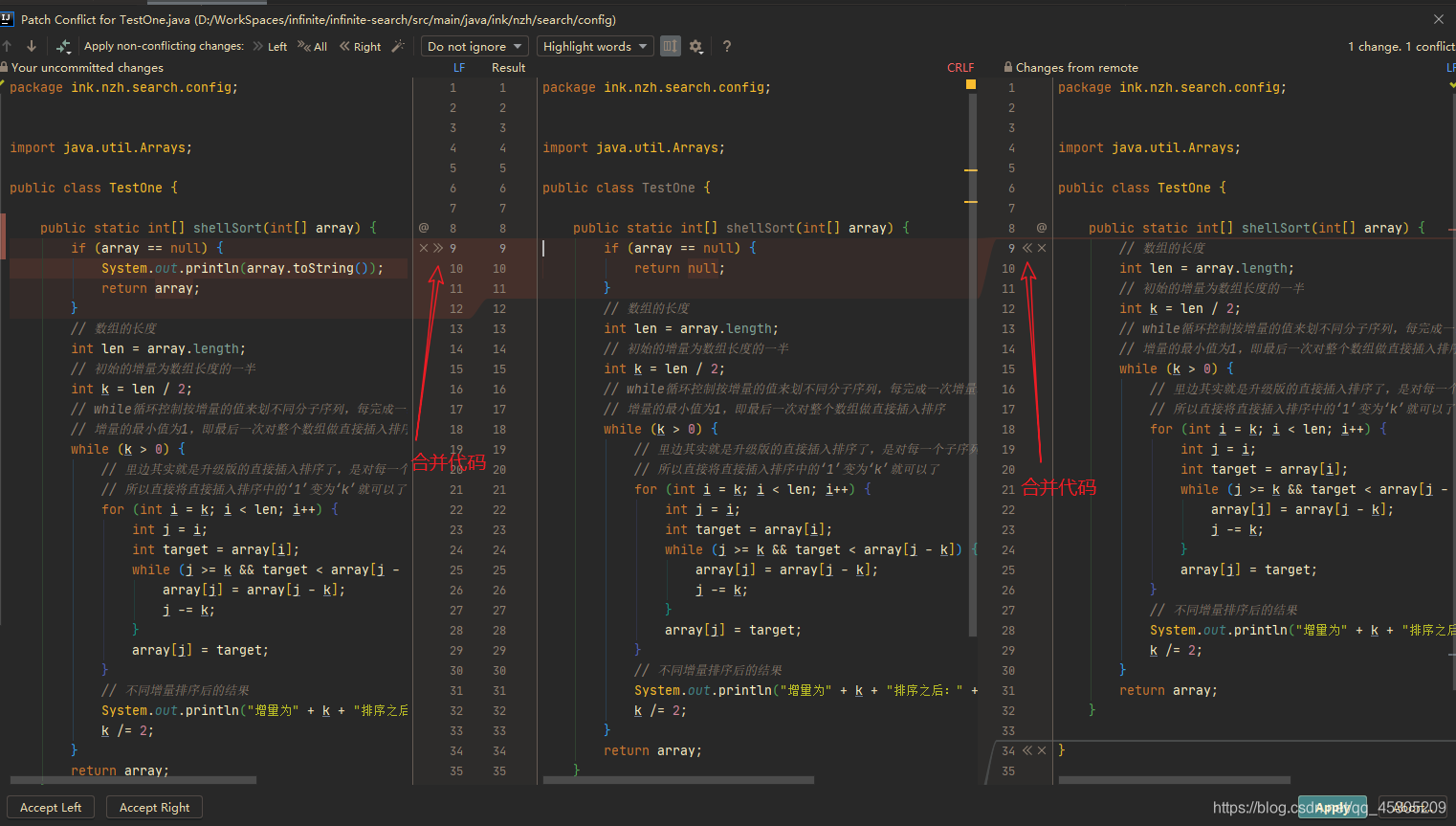Image resolution: width=1456 pixels, height=826 pixels.
Task: Open the 'Do not ignore' dropdown
Action: click(474, 46)
